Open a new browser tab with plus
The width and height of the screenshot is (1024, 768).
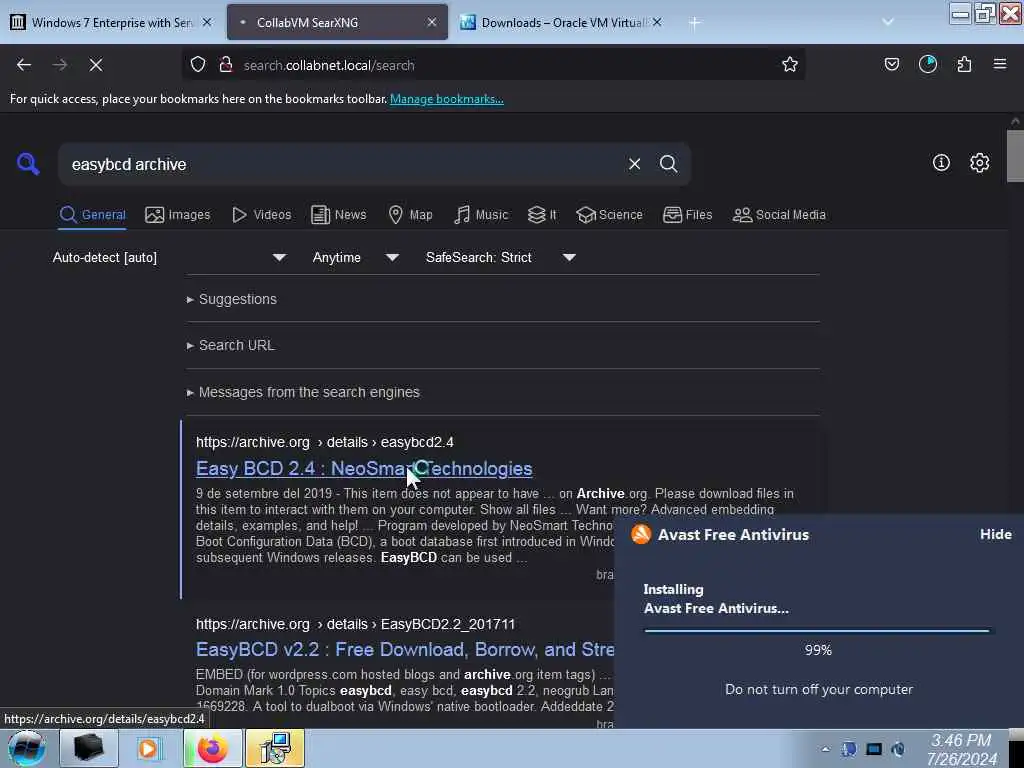(x=695, y=23)
